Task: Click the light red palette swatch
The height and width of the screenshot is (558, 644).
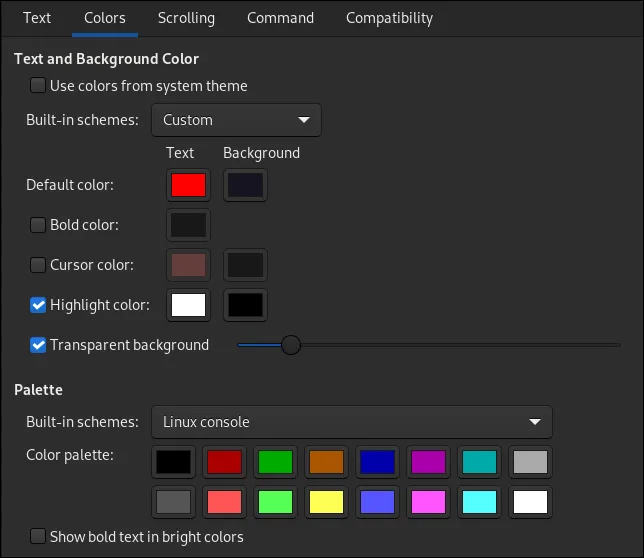Action: pos(224,502)
